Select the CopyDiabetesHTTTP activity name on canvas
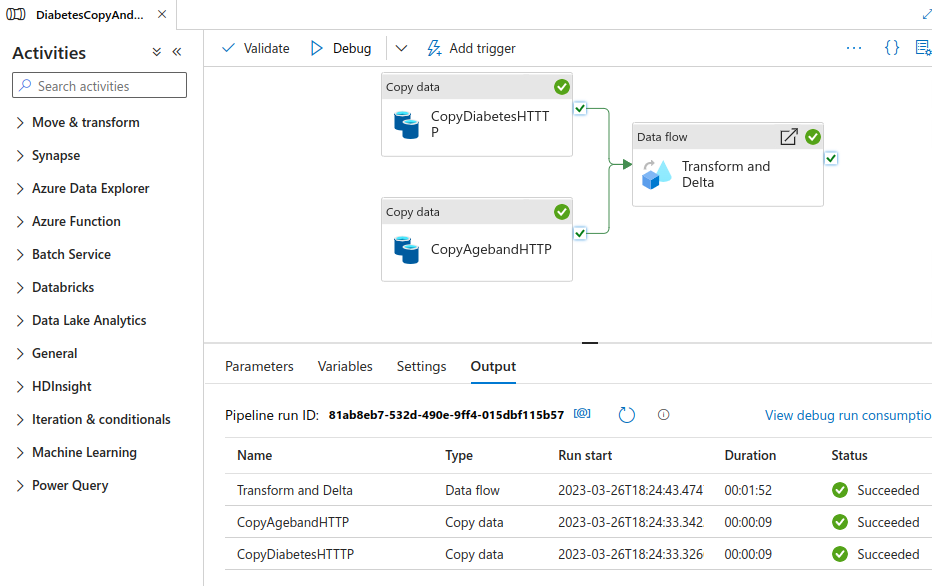This screenshot has height=586, width=932. click(x=490, y=124)
